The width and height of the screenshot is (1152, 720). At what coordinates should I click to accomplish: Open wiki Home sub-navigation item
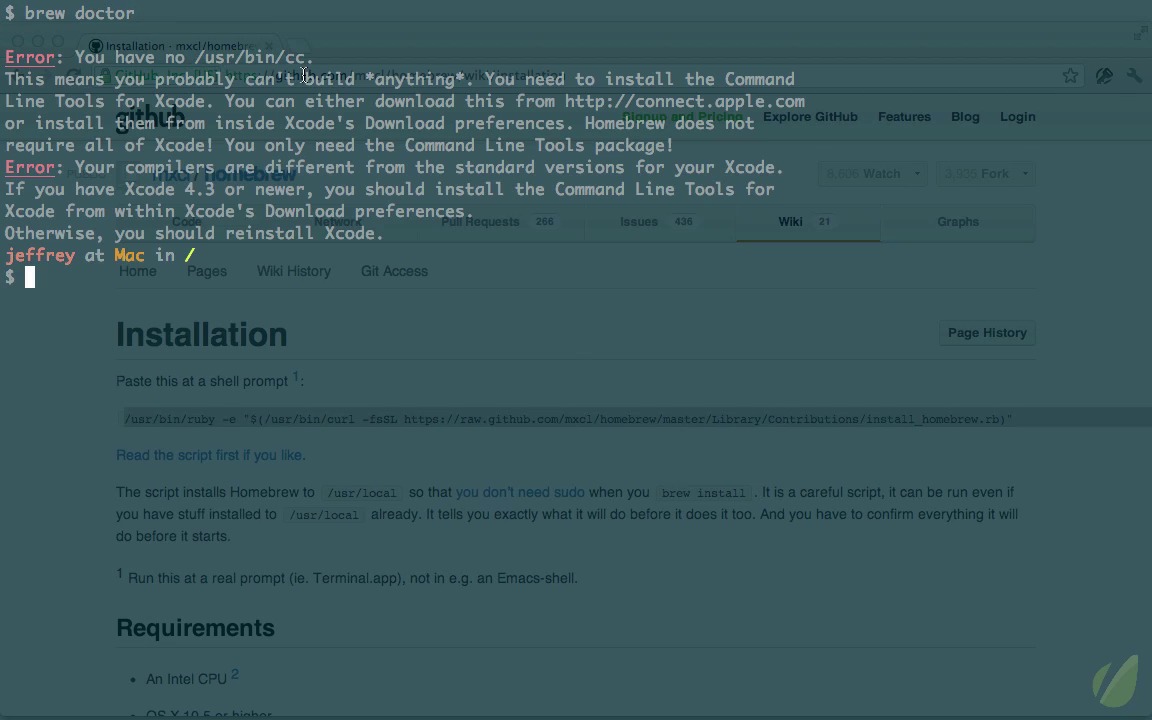coord(137,271)
